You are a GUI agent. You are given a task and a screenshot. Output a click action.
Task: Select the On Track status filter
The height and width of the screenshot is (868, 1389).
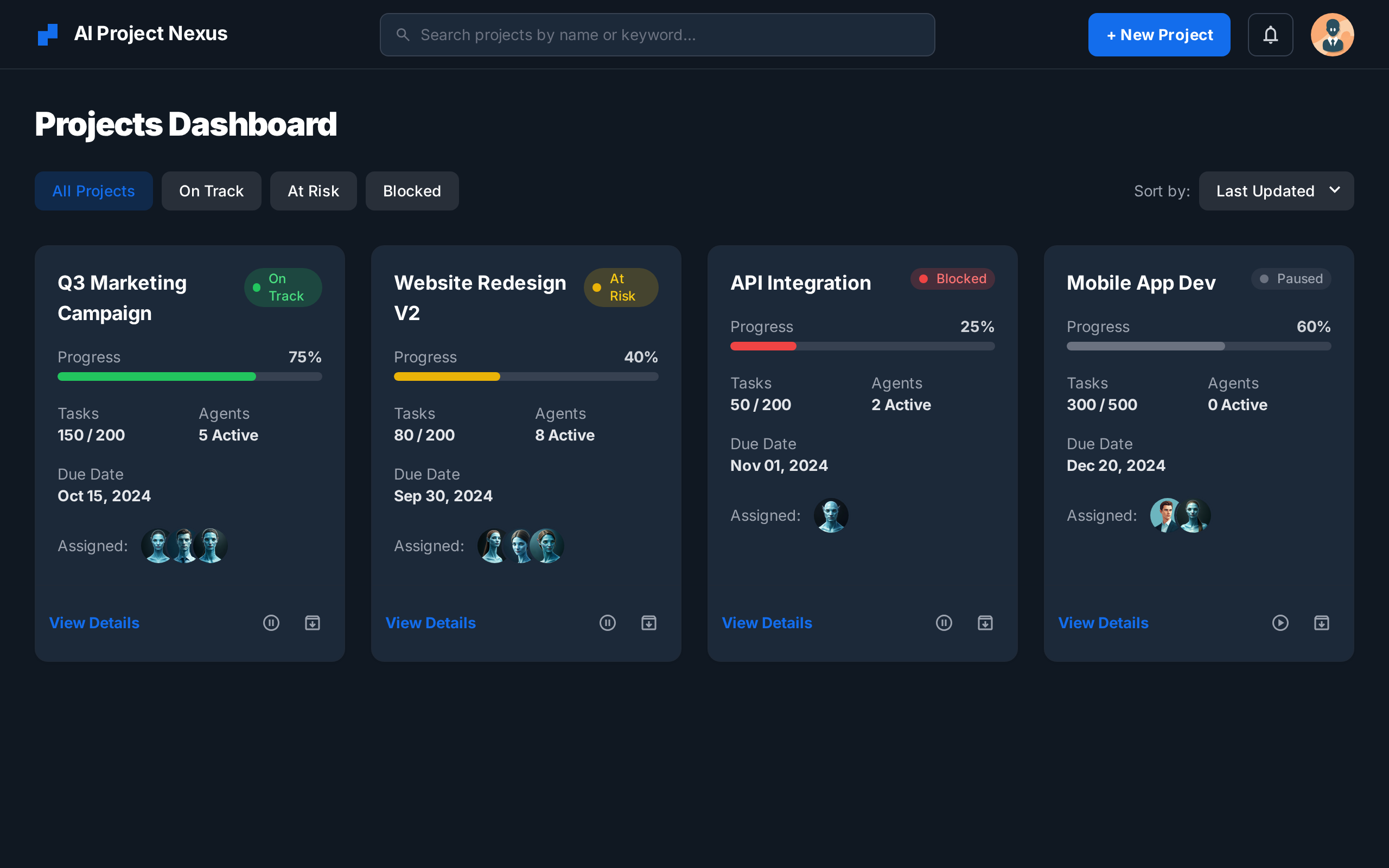tap(211, 190)
